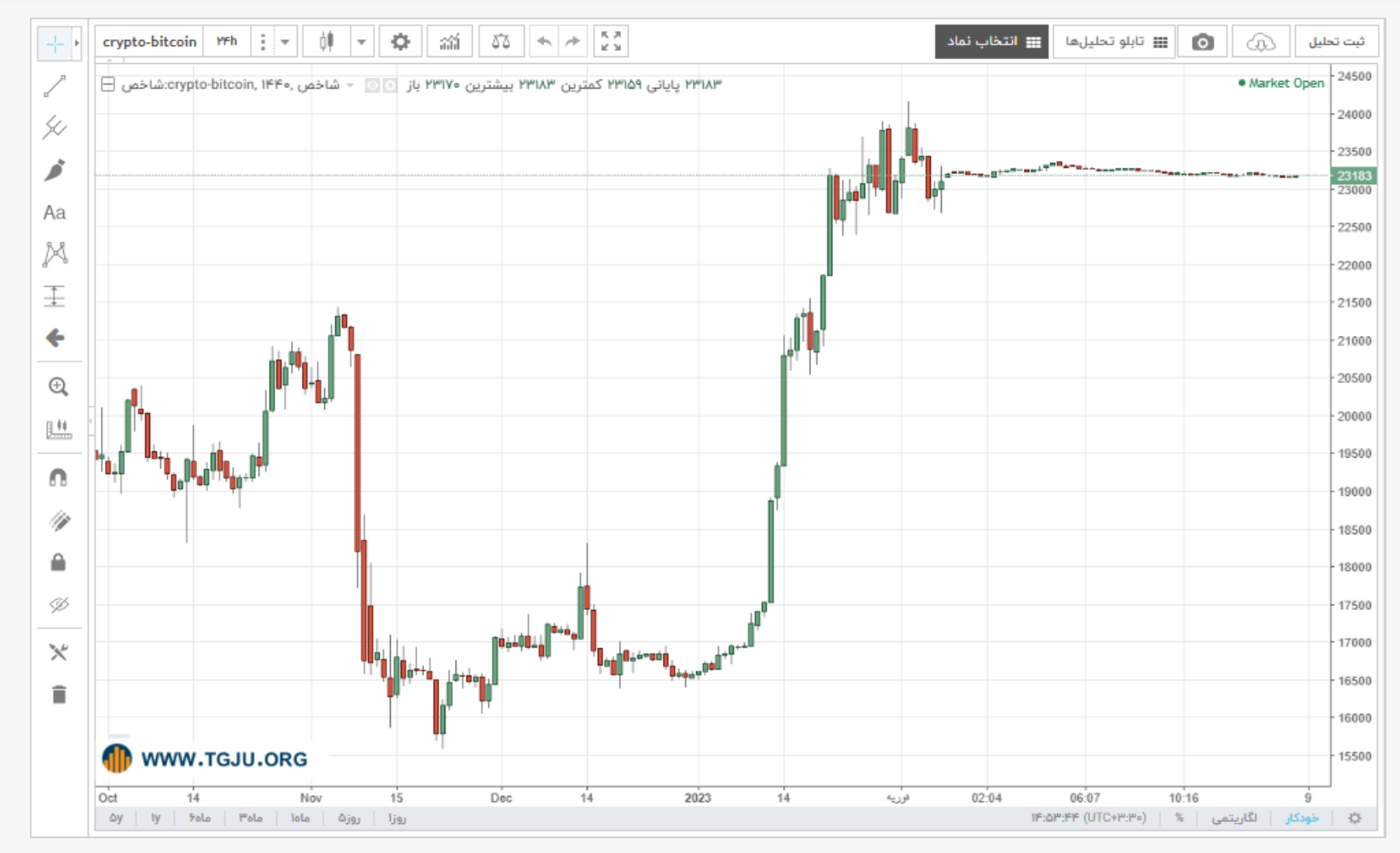Open تابلو تحلیل‌ها panel
This screenshot has width=1400, height=853.
(1114, 42)
